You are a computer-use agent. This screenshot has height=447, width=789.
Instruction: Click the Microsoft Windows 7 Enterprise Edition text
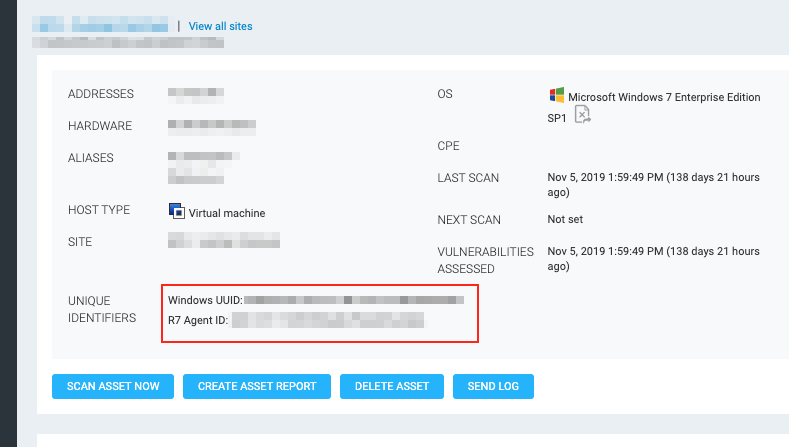click(x=664, y=97)
